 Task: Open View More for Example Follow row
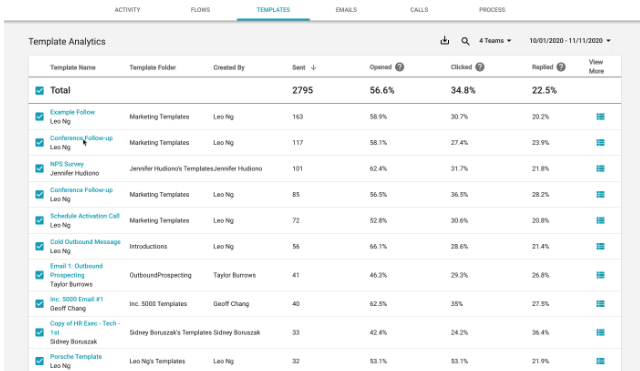point(600,117)
